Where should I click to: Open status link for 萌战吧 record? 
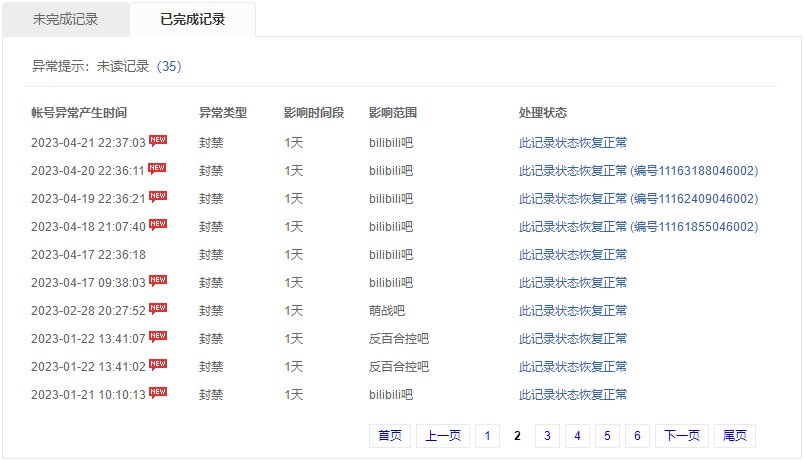(573, 311)
